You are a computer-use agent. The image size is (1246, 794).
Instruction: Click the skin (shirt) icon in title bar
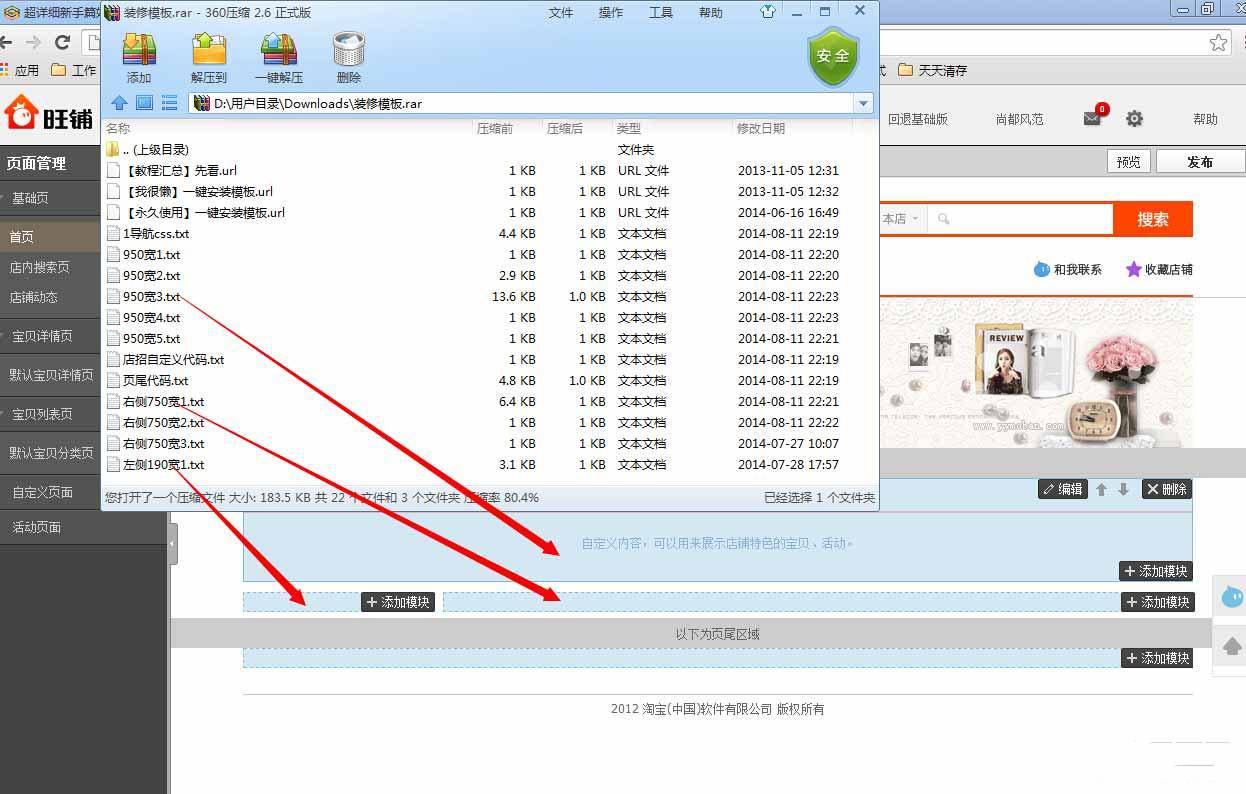(x=767, y=12)
